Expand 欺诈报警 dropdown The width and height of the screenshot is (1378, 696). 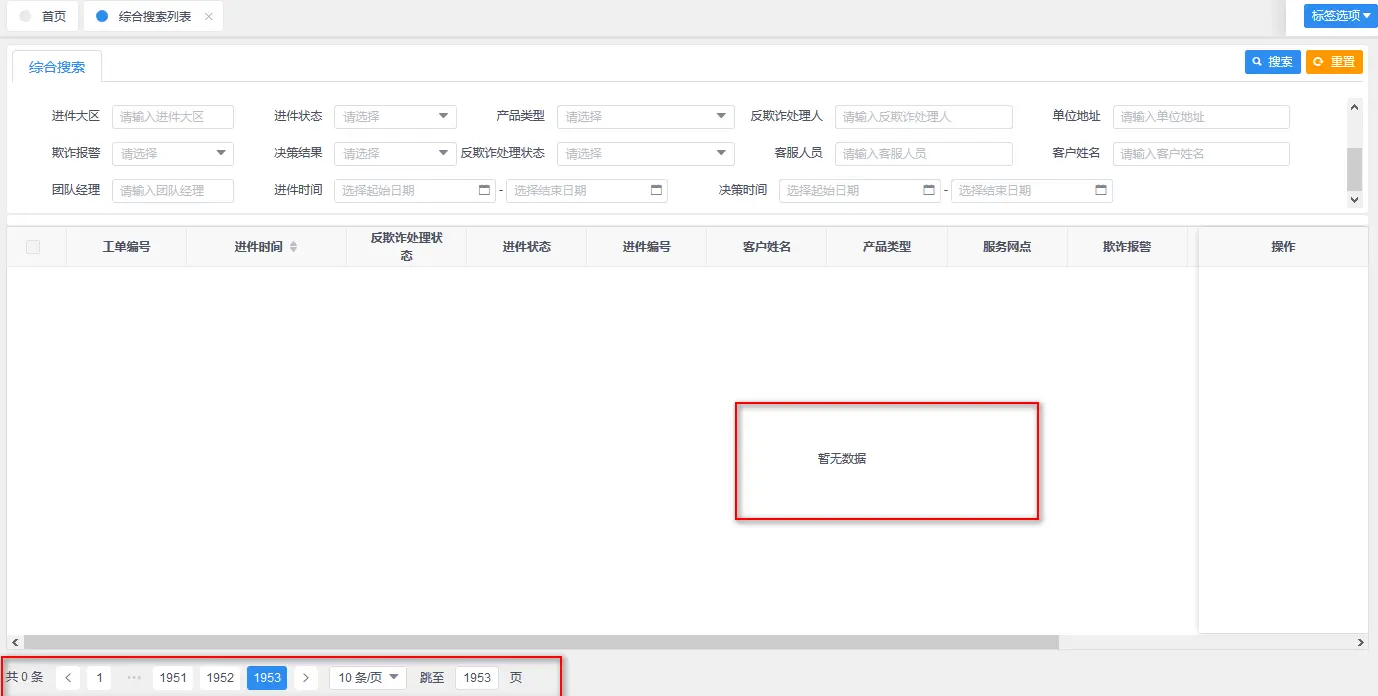173,154
